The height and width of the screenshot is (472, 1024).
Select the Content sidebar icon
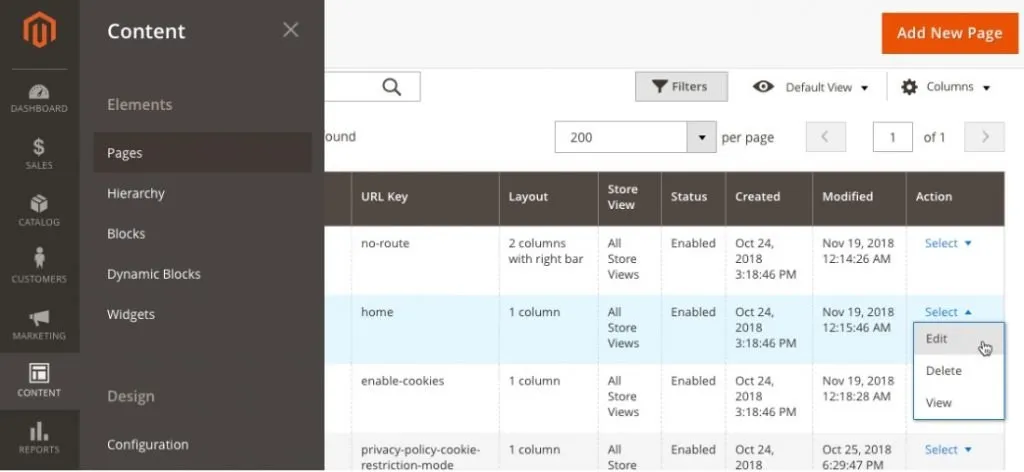tap(39, 381)
